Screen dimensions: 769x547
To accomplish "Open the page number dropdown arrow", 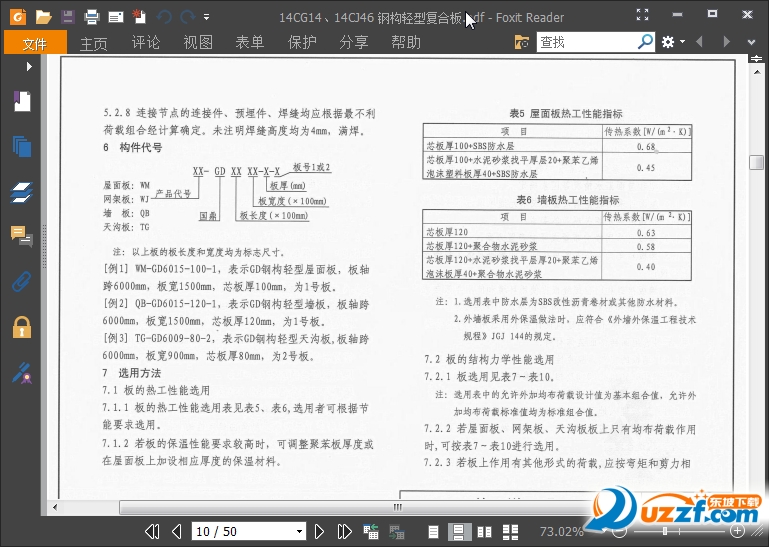I will [x=299, y=531].
